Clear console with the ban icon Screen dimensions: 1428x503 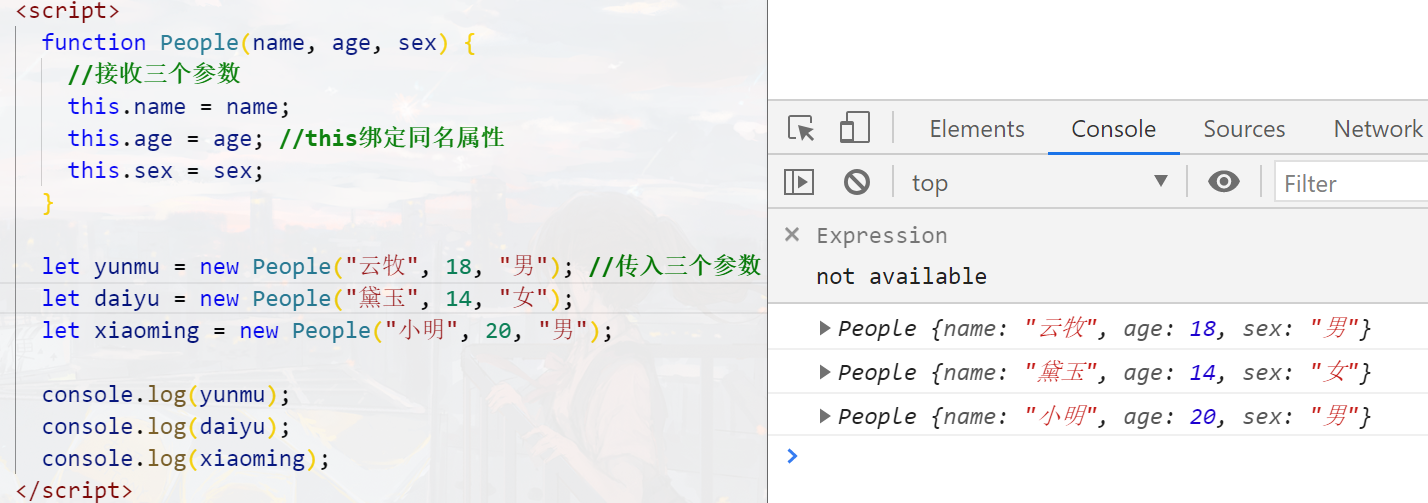pyautogui.click(x=857, y=182)
